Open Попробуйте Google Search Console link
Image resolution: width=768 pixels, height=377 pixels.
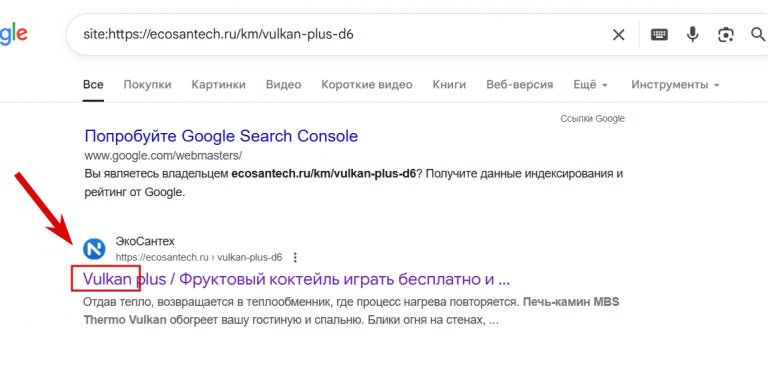pos(221,136)
